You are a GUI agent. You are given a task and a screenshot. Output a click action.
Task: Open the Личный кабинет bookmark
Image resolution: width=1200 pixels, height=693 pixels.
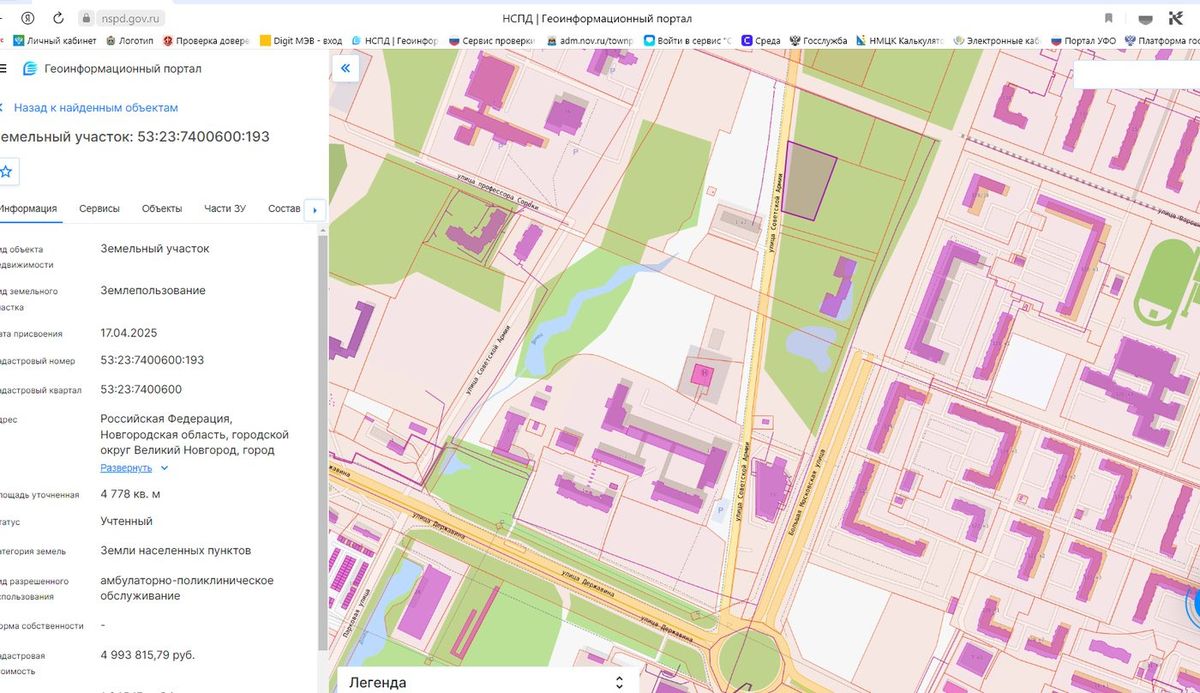(x=55, y=41)
